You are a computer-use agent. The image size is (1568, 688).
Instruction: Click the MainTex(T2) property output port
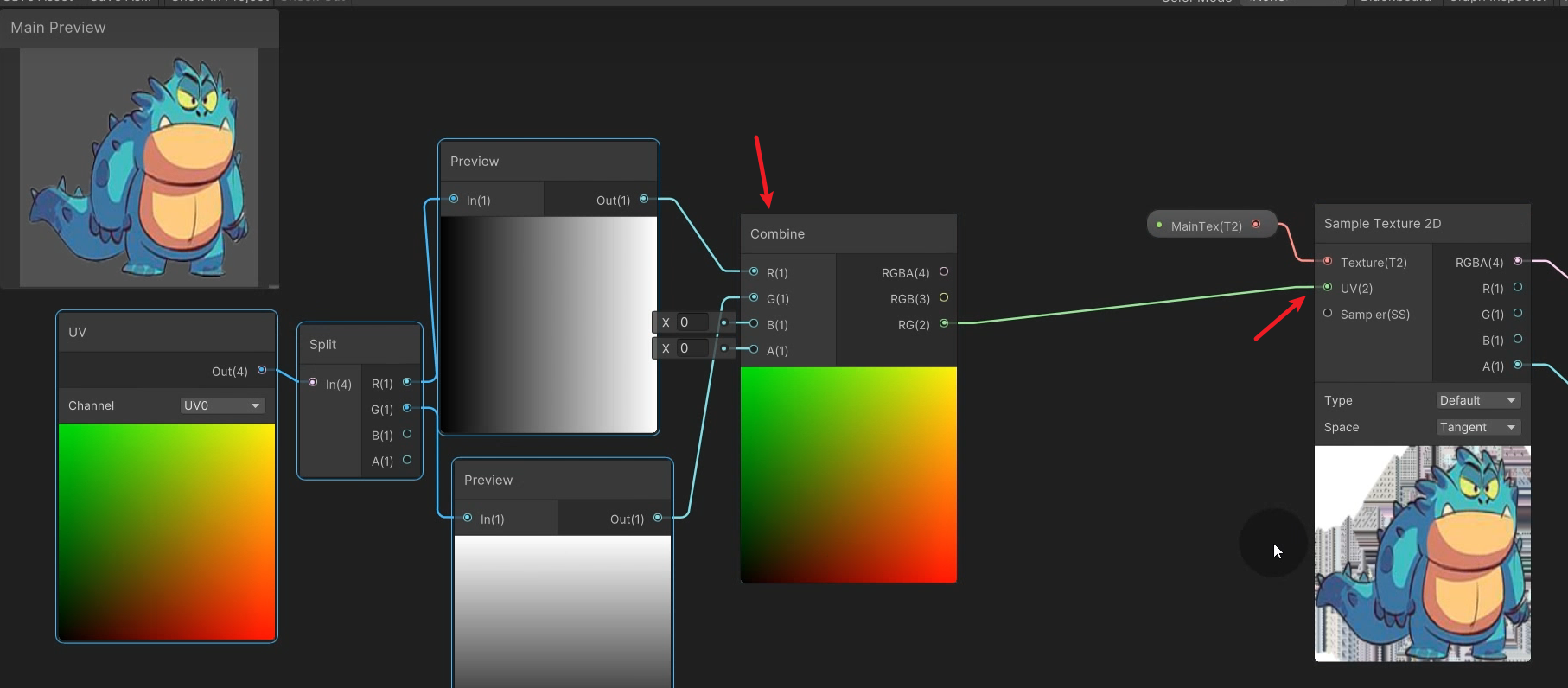[1256, 225]
